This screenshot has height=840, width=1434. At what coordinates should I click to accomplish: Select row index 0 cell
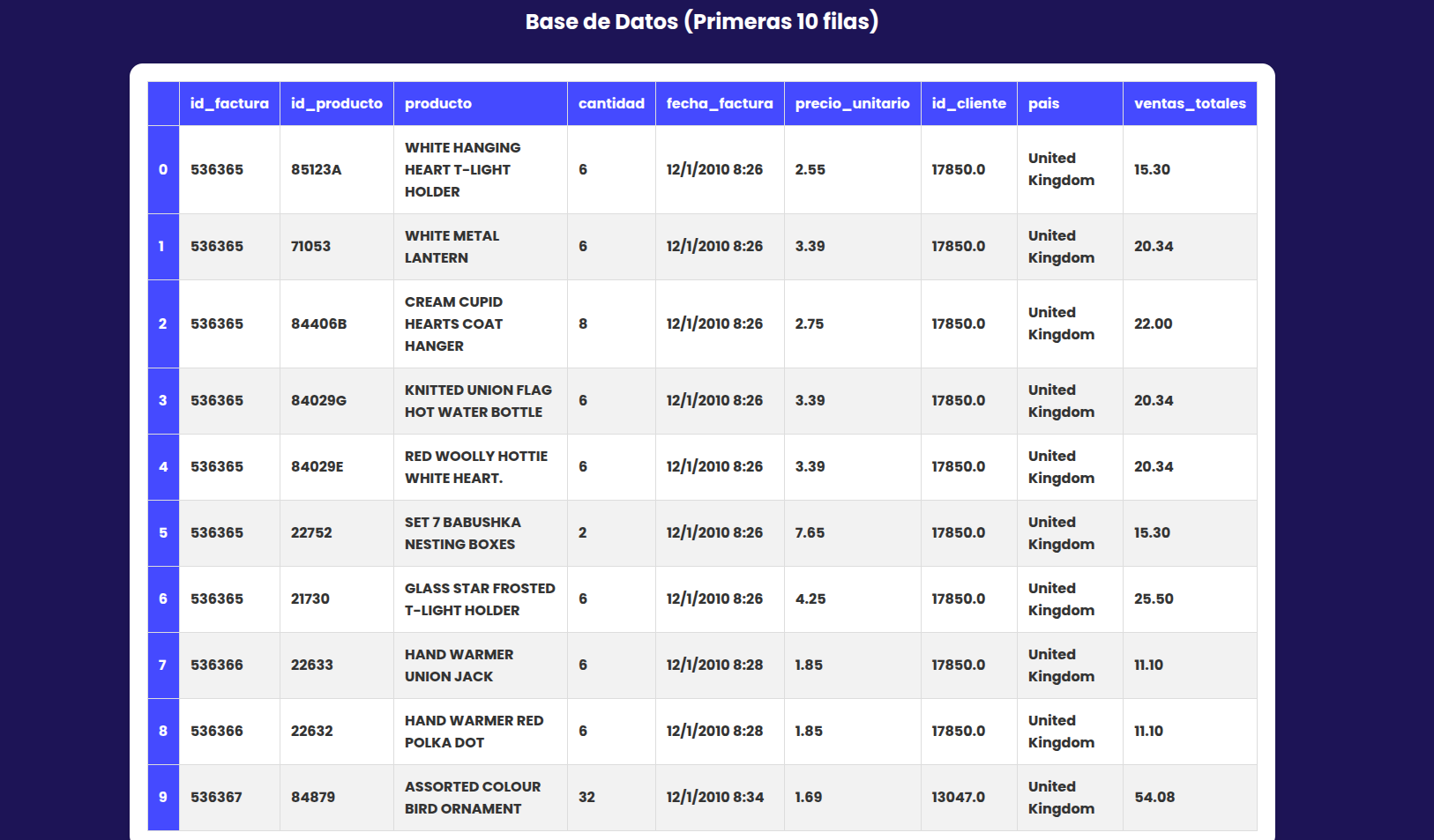(163, 169)
